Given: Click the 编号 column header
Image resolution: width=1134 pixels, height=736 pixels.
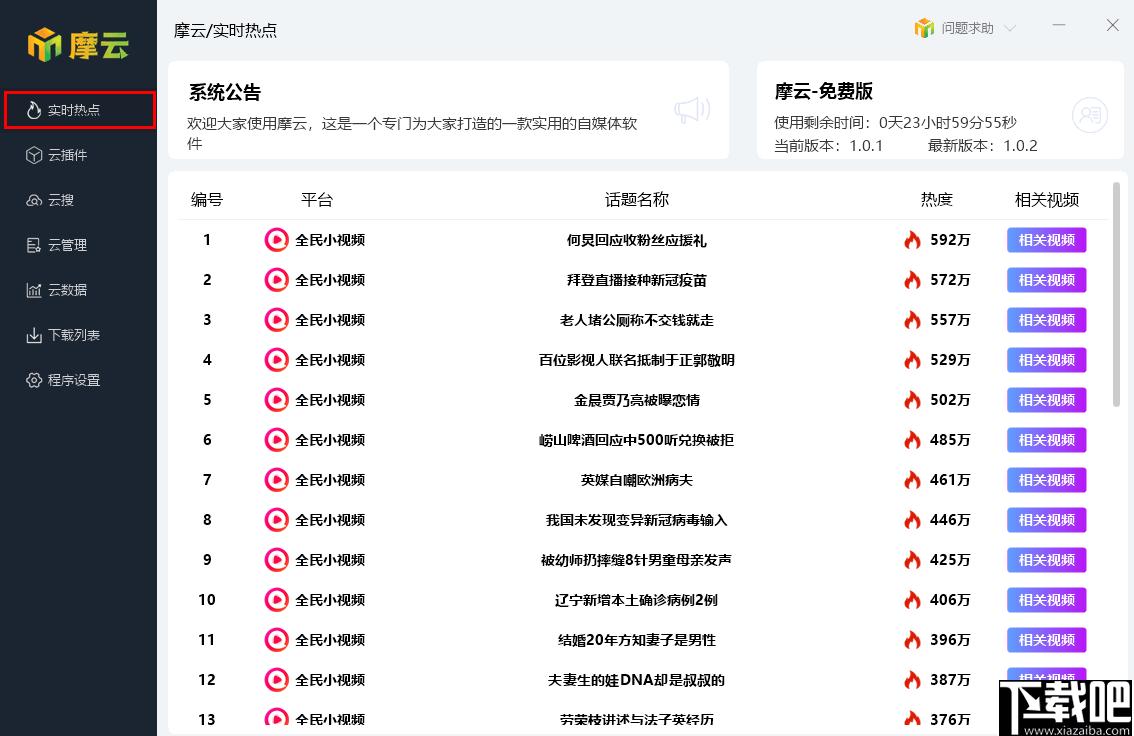Looking at the screenshot, I should tap(207, 200).
